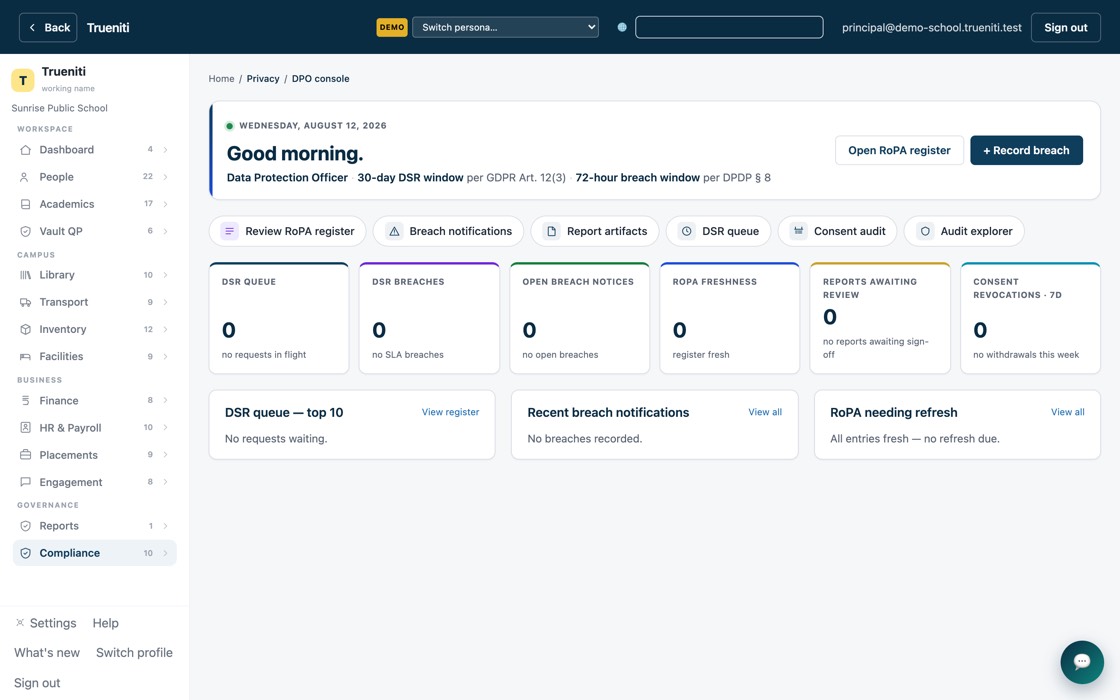Viewport: 1120px width, 700px height.
Task: Click Sign out in the top bar
Action: click(x=1066, y=27)
